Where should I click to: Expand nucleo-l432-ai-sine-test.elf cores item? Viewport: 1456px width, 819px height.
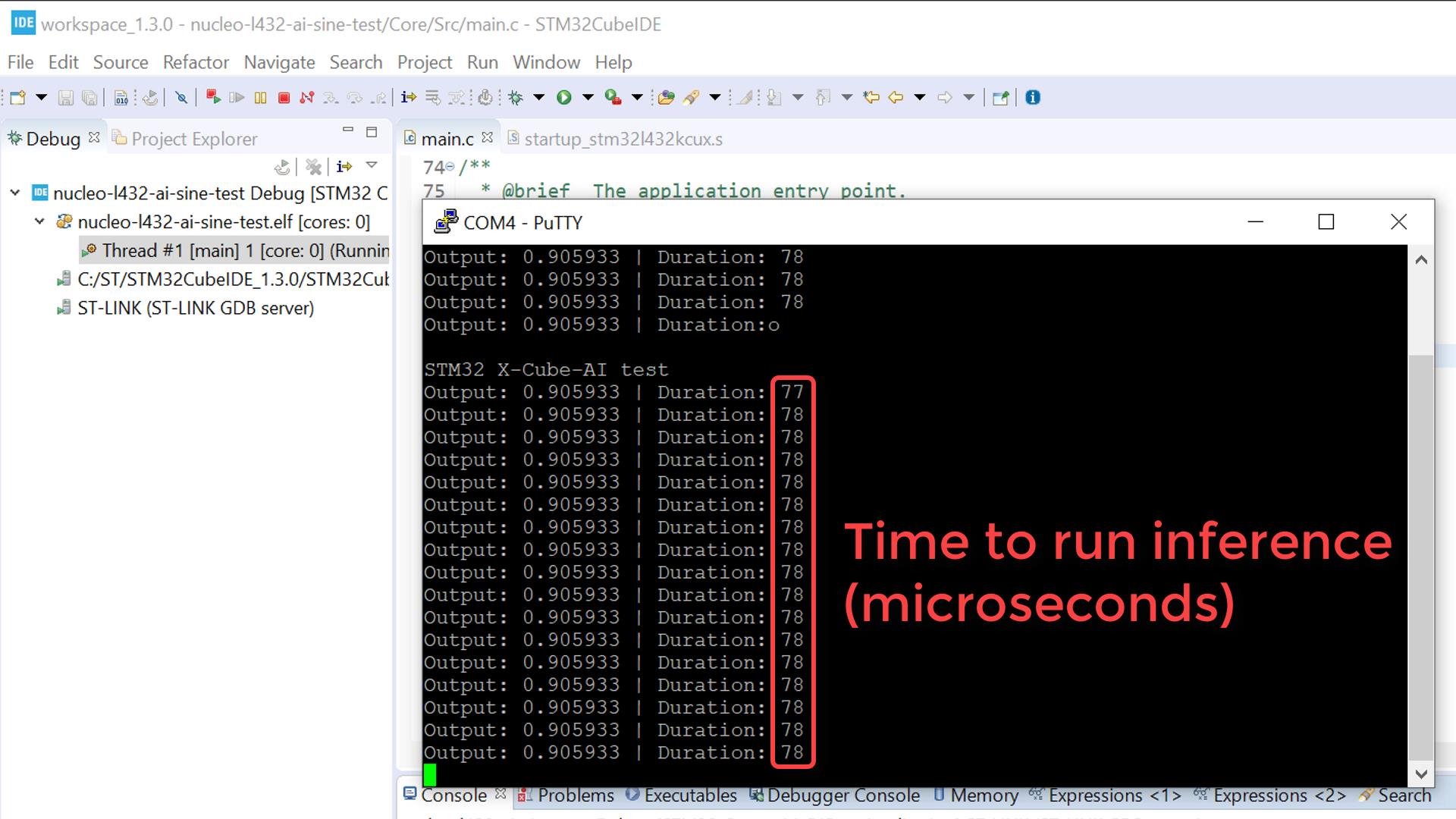click(x=38, y=221)
